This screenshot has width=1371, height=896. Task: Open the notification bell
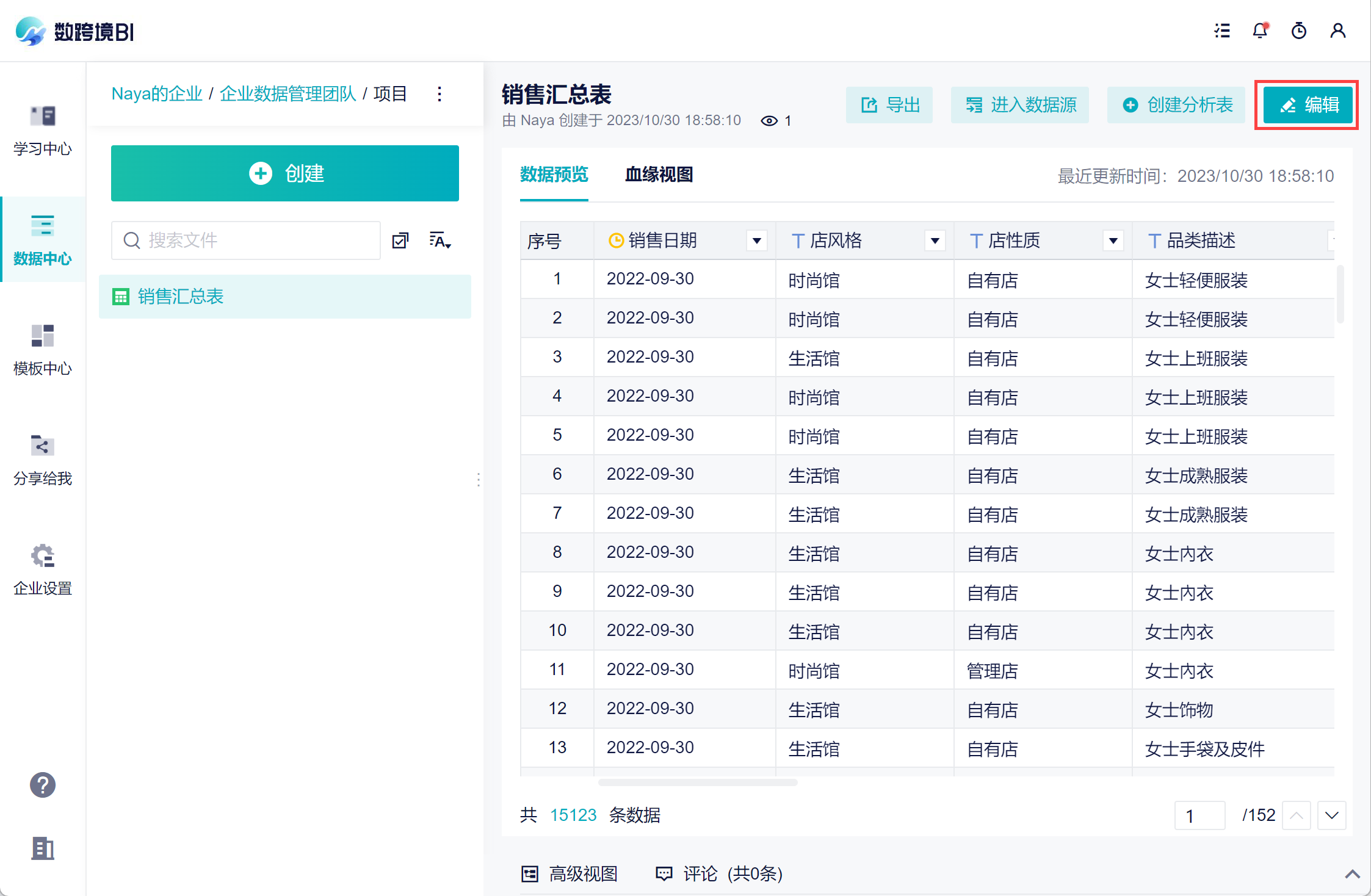click(x=1261, y=31)
